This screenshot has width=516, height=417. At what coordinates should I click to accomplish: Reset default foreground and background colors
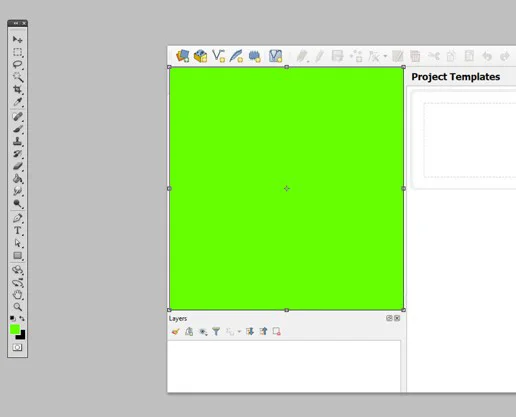[x=12, y=318]
